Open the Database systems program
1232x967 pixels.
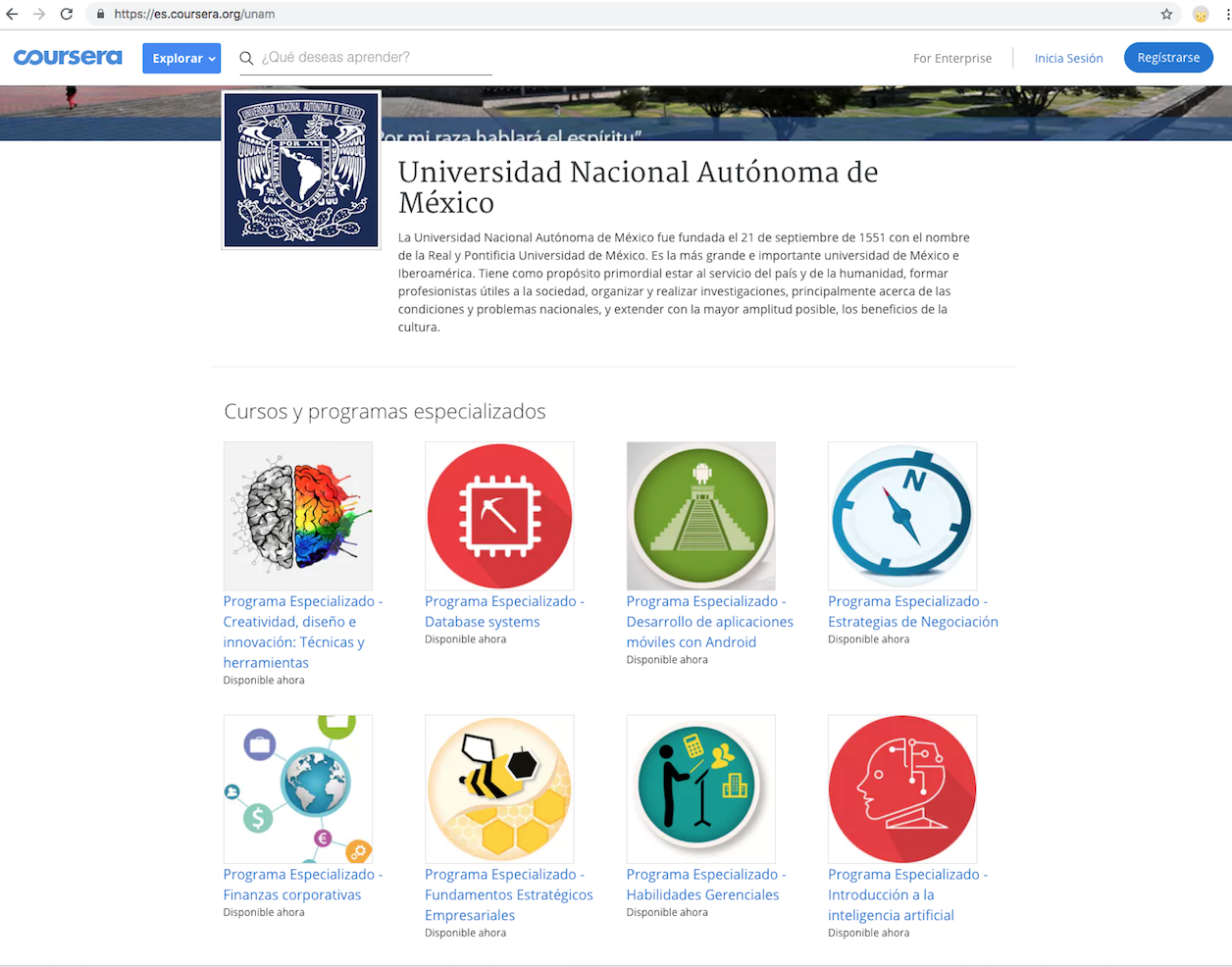[x=504, y=611]
